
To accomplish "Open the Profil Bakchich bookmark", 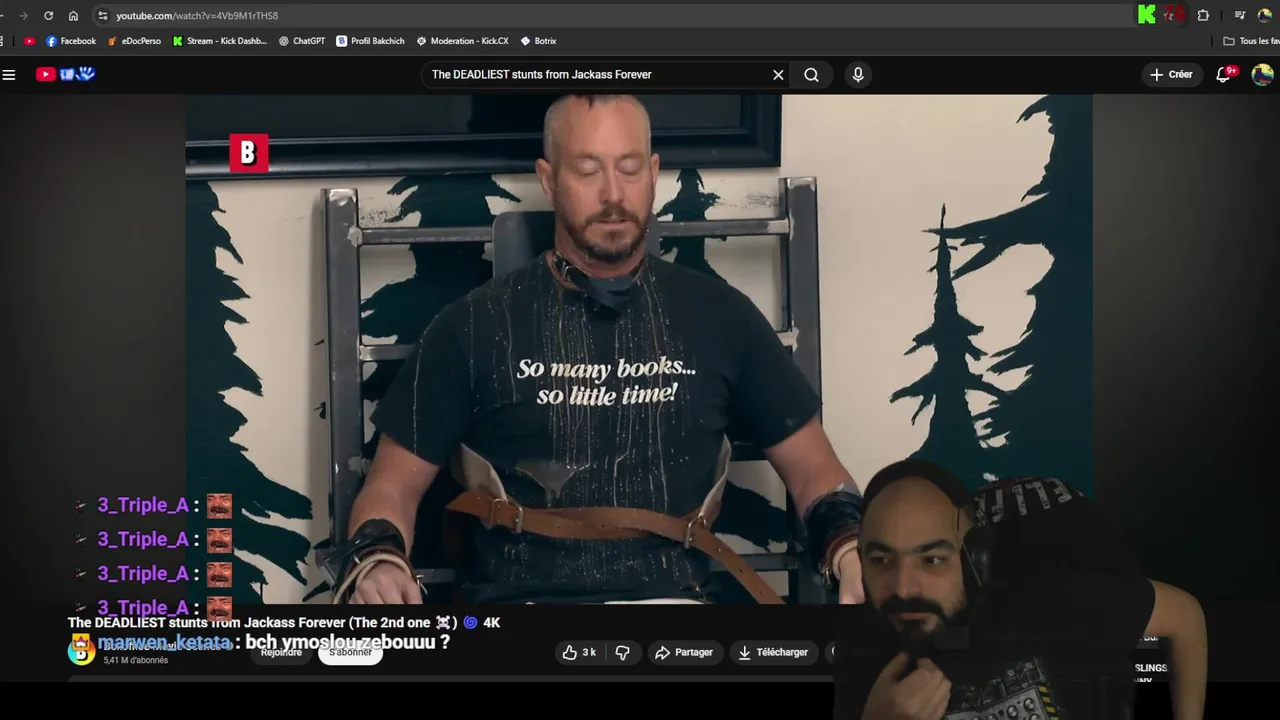I will click(x=370, y=41).
